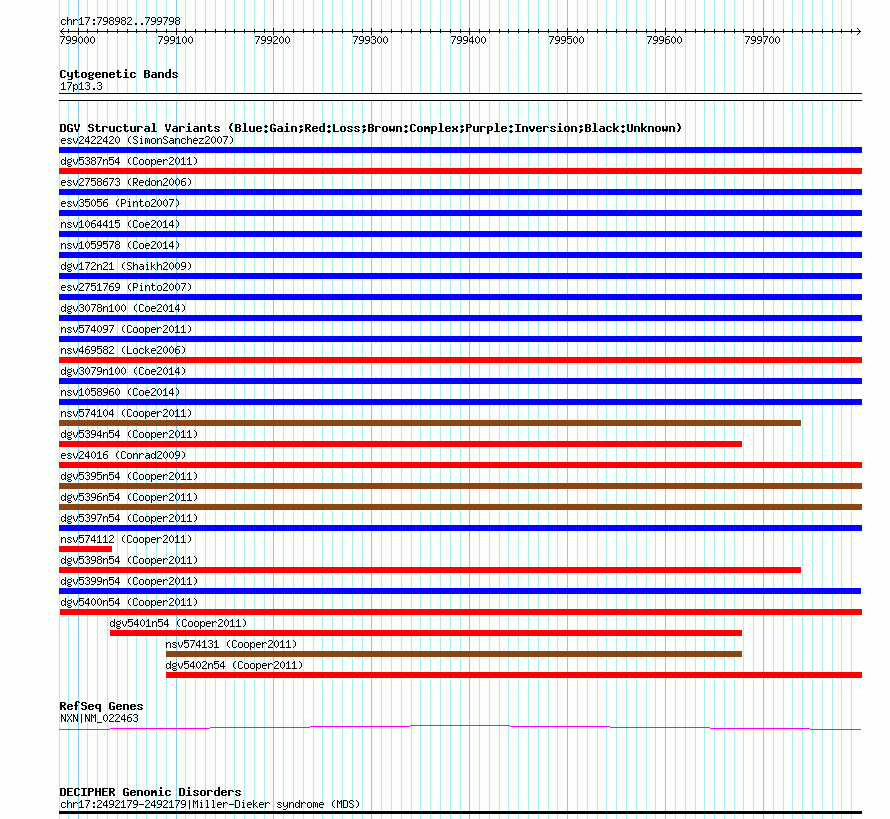Click the dgv5401n54 (Cooper2011) label
Image resolution: width=890 pixels, height=819 pixels.
click(178, 623)
